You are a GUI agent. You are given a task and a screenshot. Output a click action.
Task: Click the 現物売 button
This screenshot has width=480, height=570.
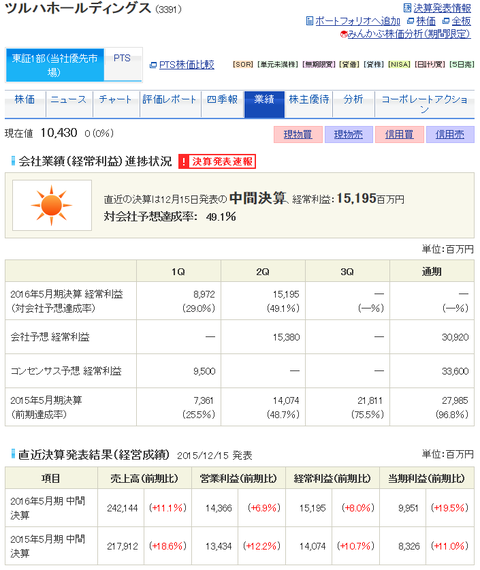(x=348, y=135)
